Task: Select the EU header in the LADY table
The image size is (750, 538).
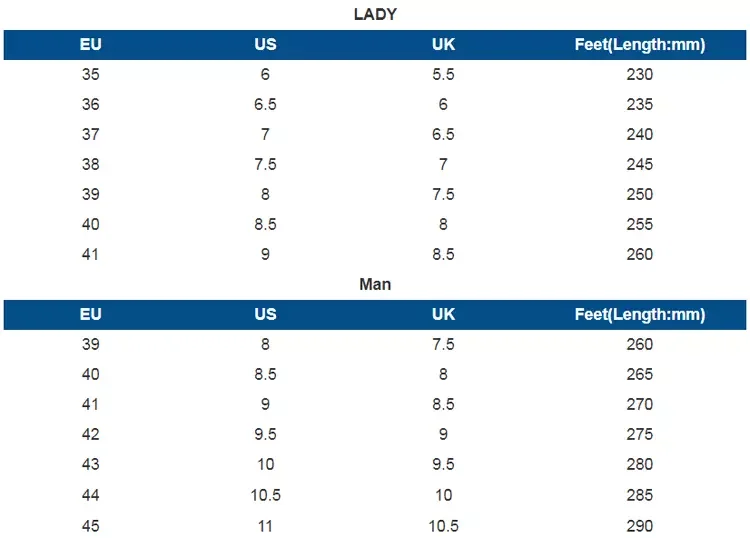Action: (90, 44)
